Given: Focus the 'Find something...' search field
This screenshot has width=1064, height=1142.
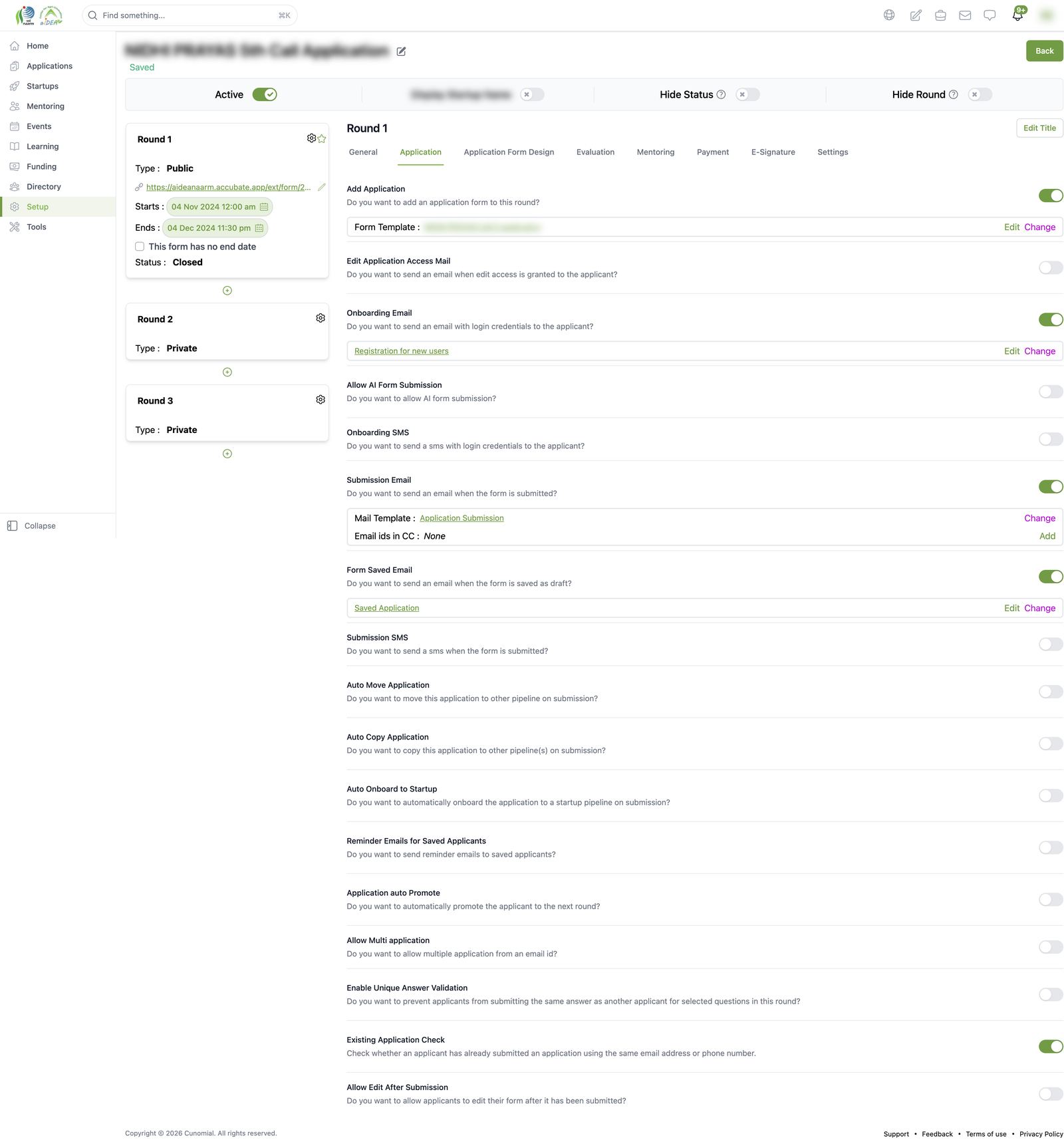Looking at the screenshot, I should point(190,15).
